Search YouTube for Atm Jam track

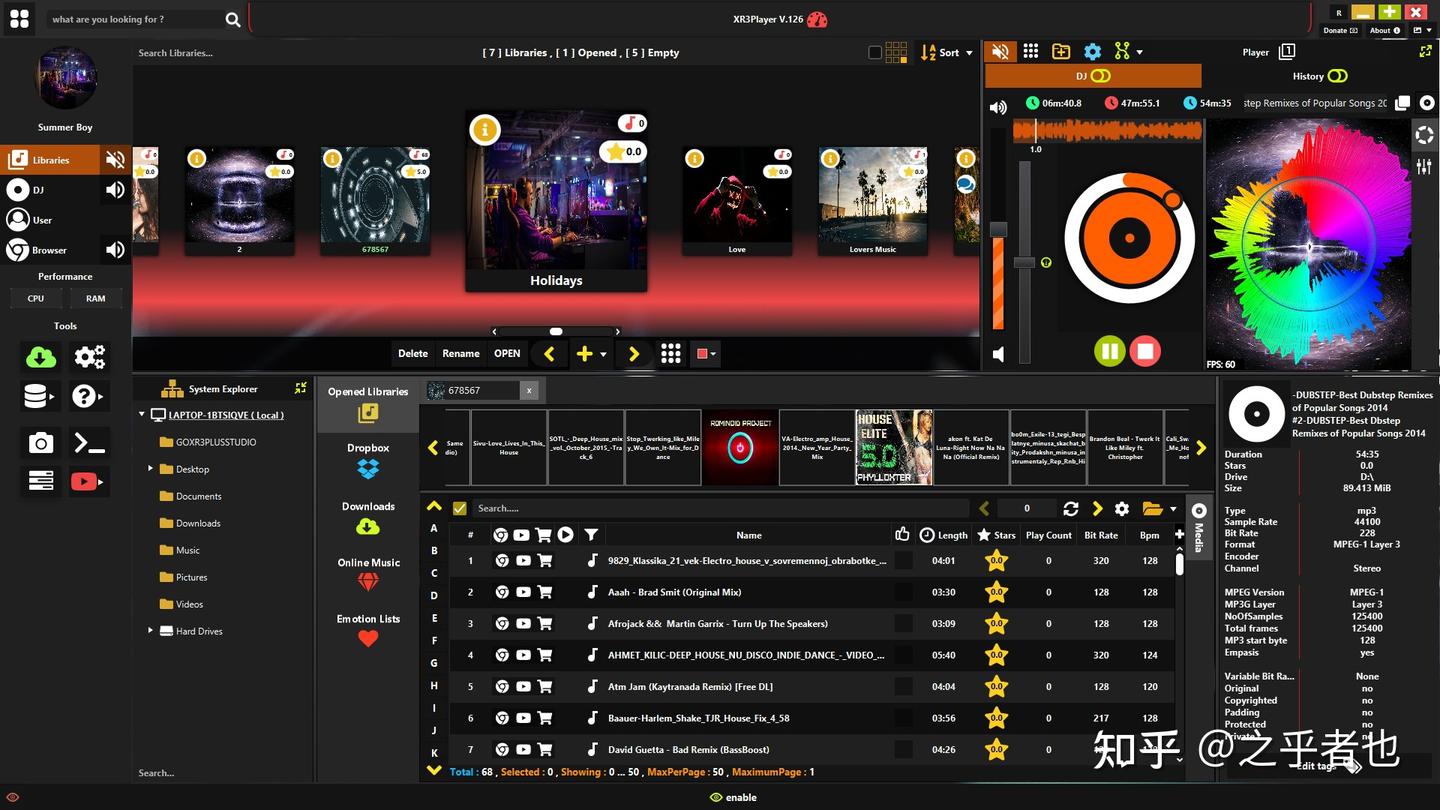pyautogui.click(x=523, y=687)
